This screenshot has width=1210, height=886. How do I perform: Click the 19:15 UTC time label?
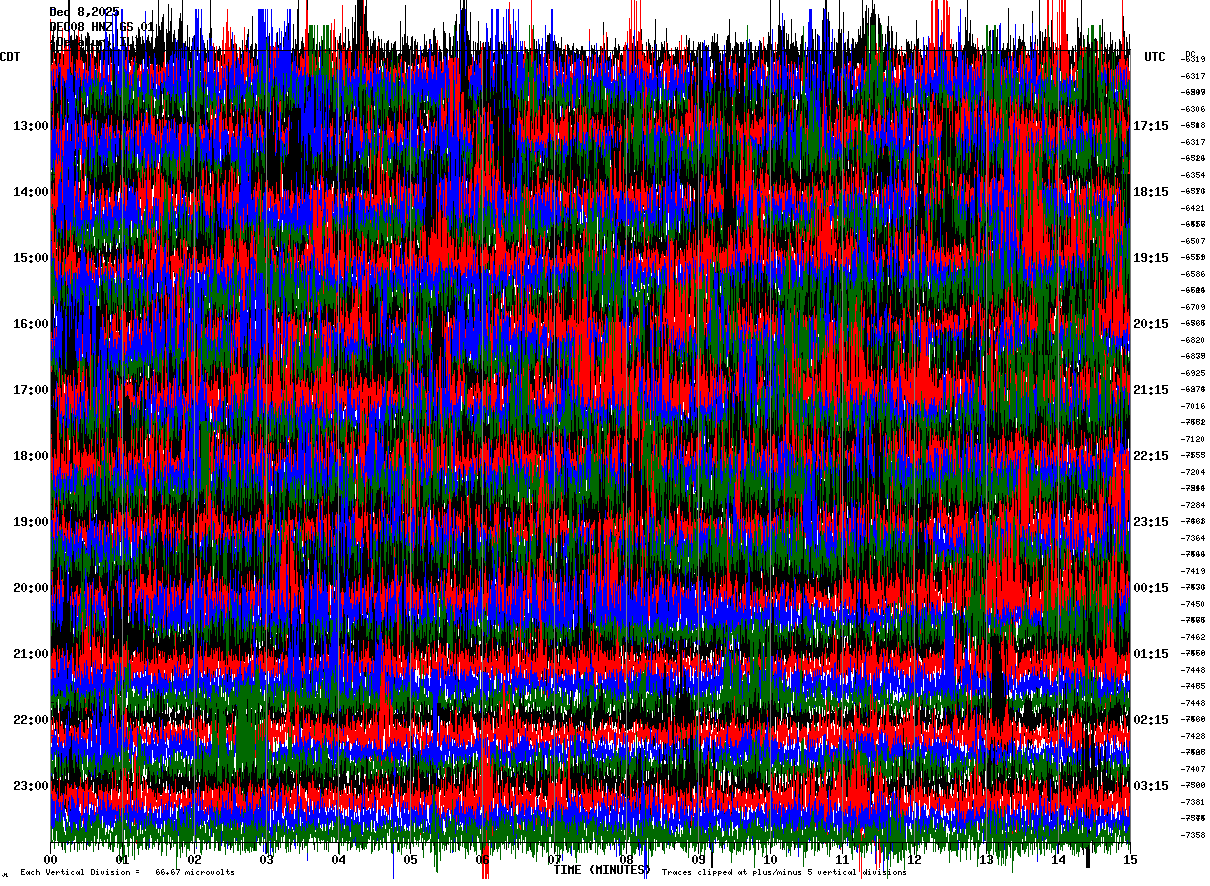(x=1151, y=258)
